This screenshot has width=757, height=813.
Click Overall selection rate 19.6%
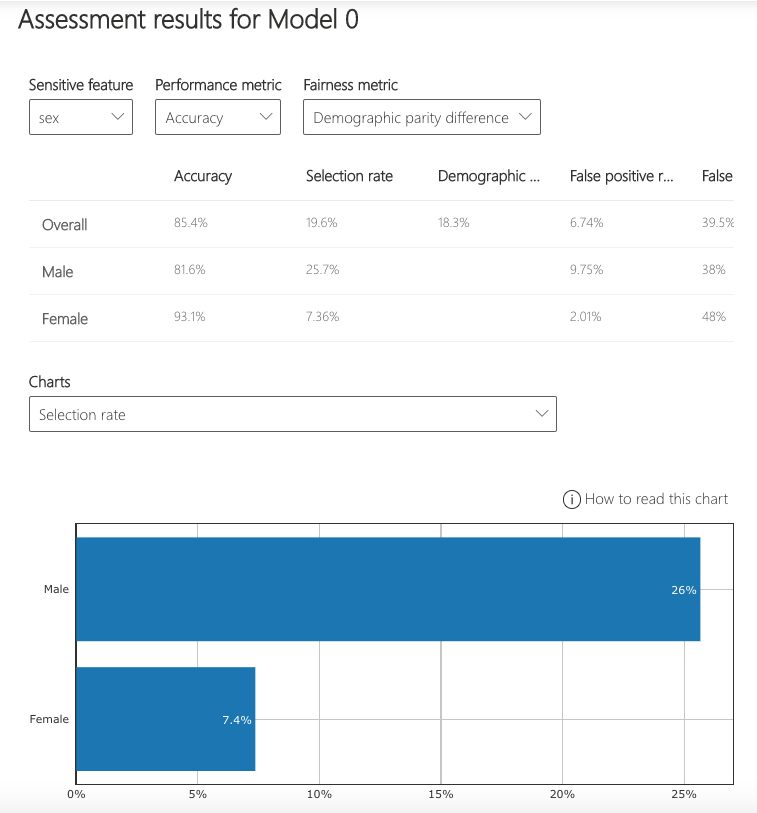321,222
